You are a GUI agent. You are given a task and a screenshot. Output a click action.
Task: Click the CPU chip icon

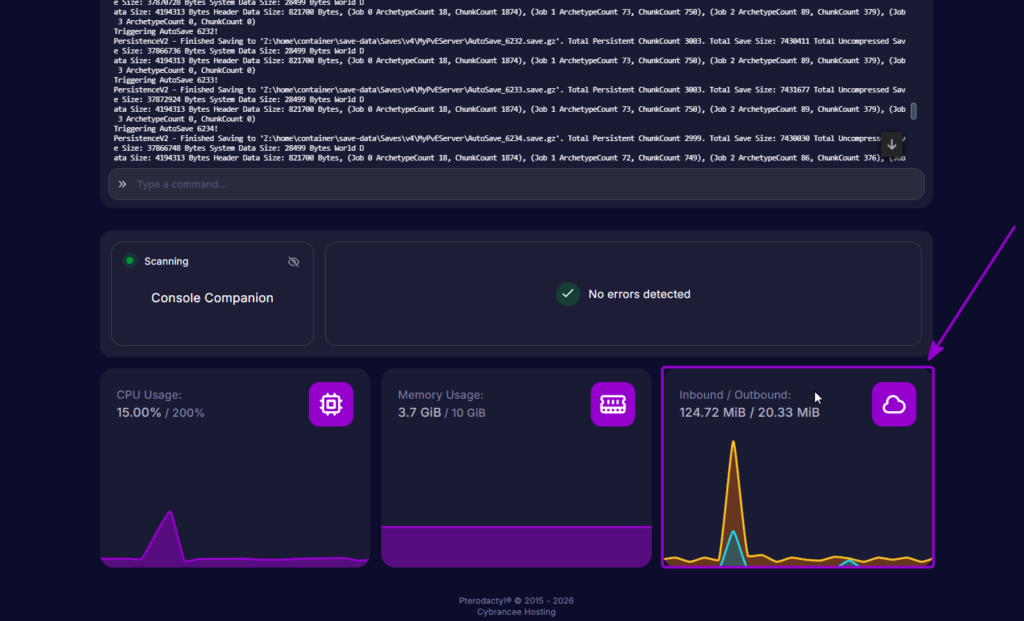point(331,404)
